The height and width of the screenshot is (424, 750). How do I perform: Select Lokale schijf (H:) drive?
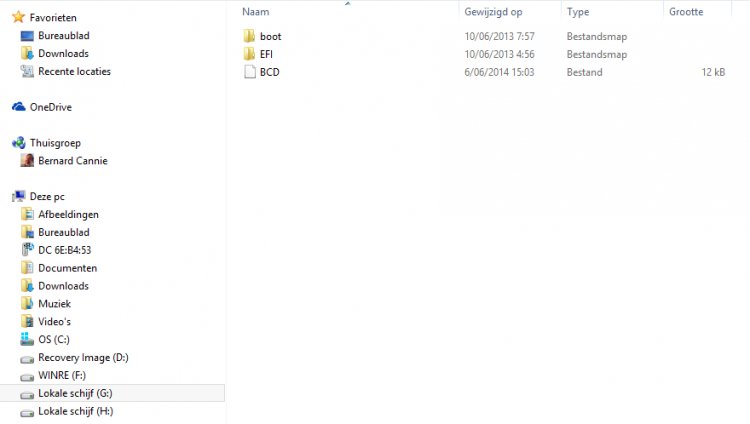point(76,411)
